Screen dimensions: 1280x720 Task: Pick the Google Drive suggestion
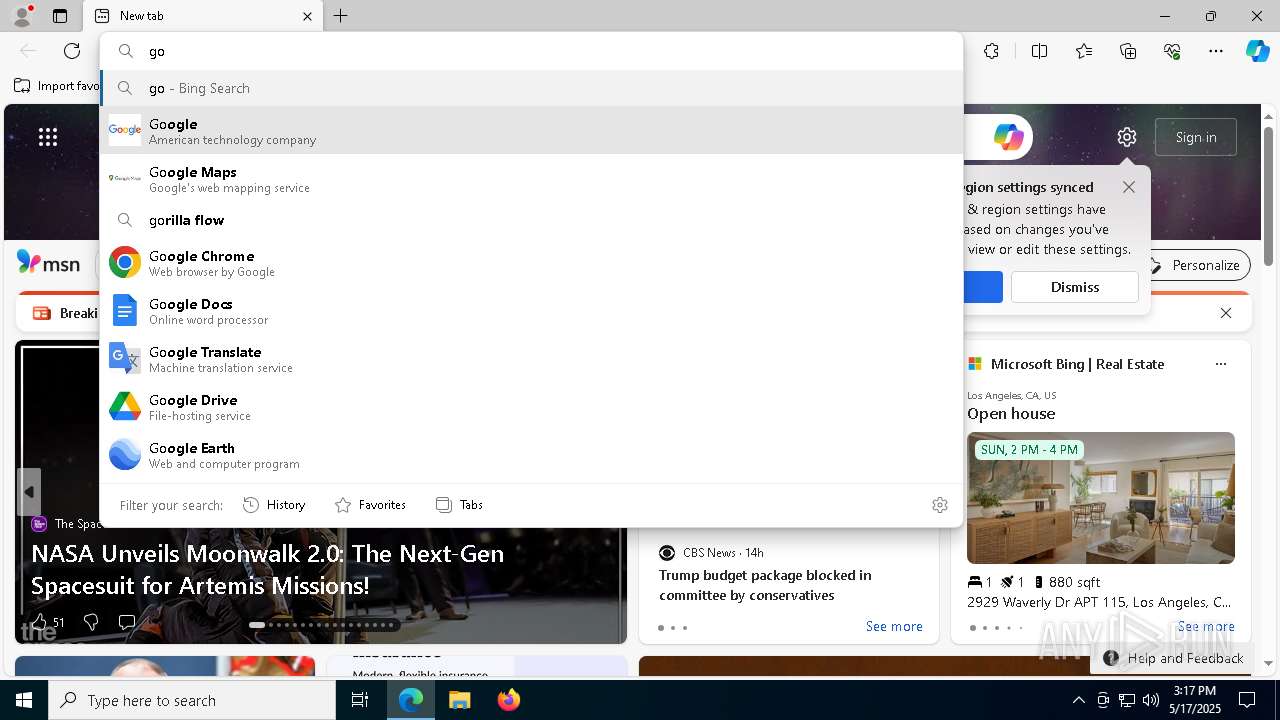tap(532, 406)
